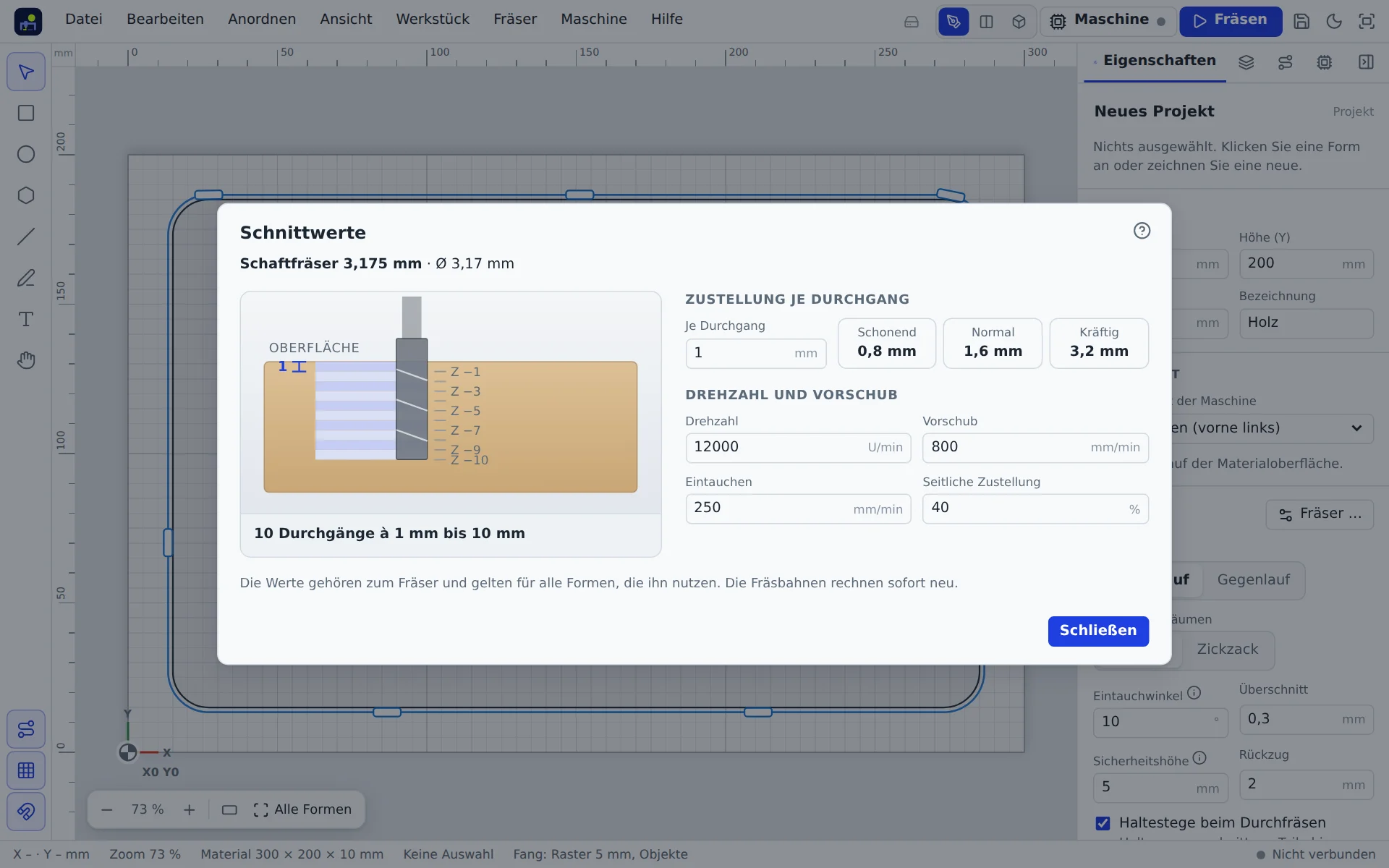Open machine origin dropdown (vorne links)

[1270, 428]
